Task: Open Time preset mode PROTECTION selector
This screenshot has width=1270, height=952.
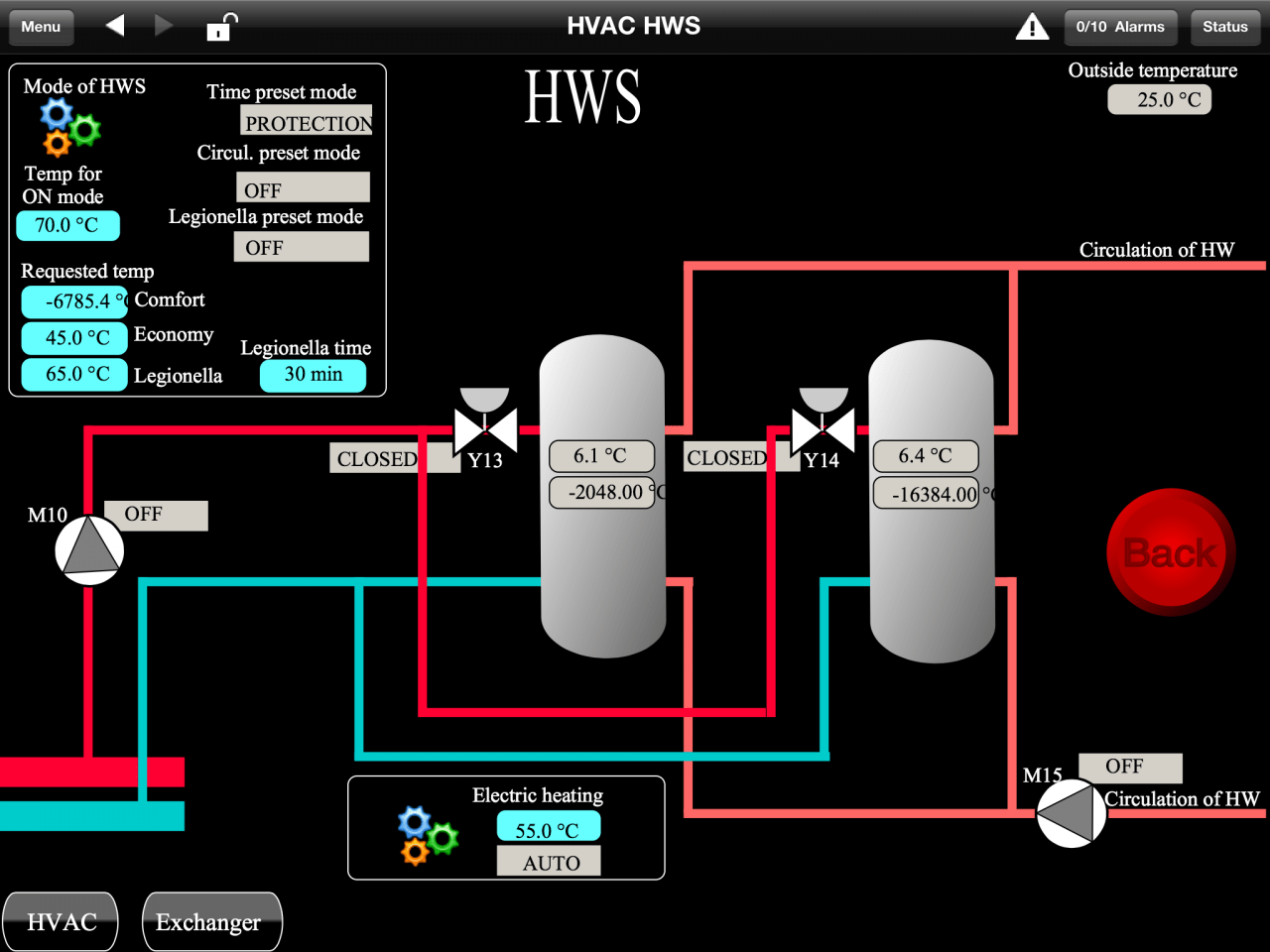Action: click(x=307, y=122)
